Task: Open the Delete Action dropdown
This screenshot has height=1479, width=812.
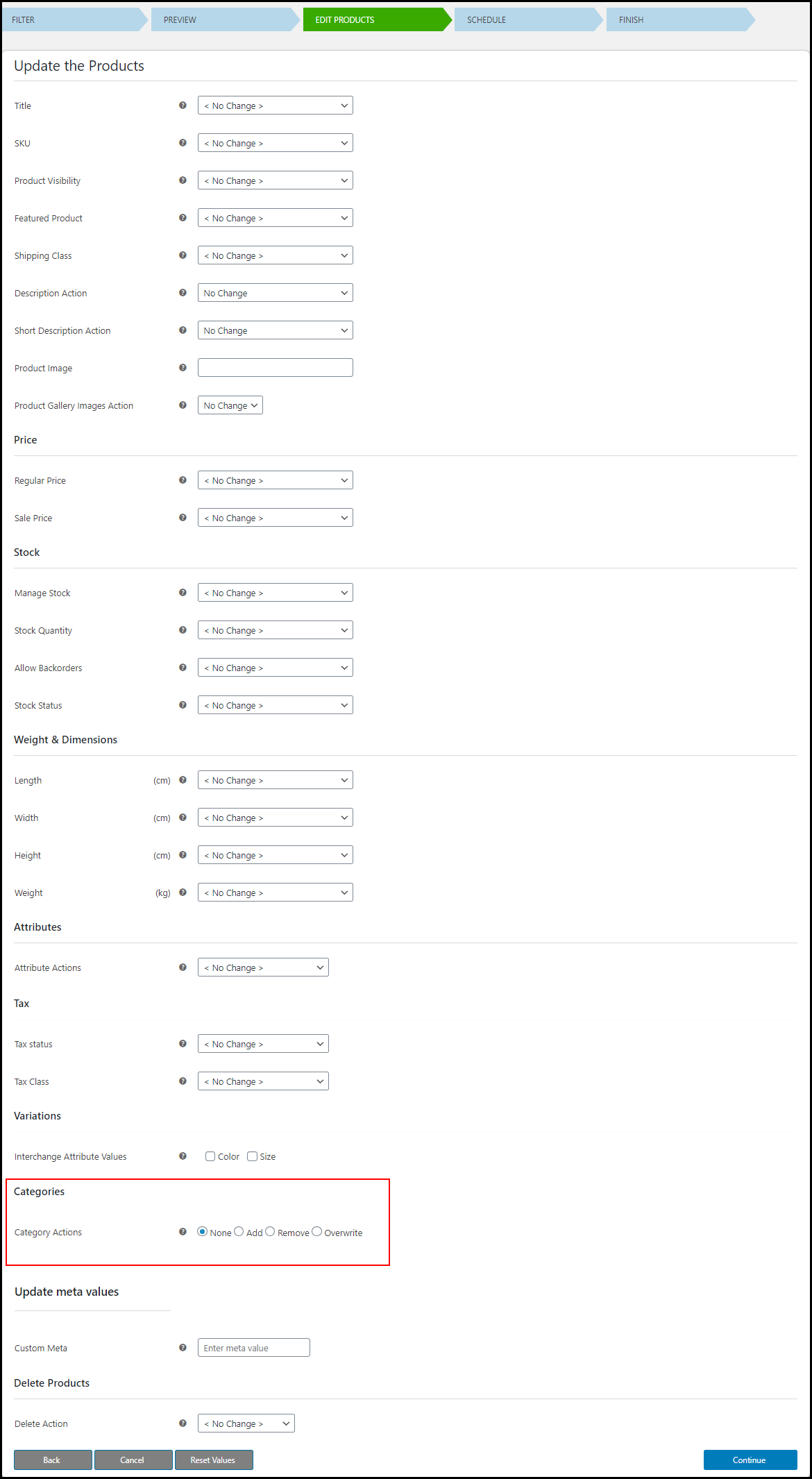Action: [x=246, y=1423]
